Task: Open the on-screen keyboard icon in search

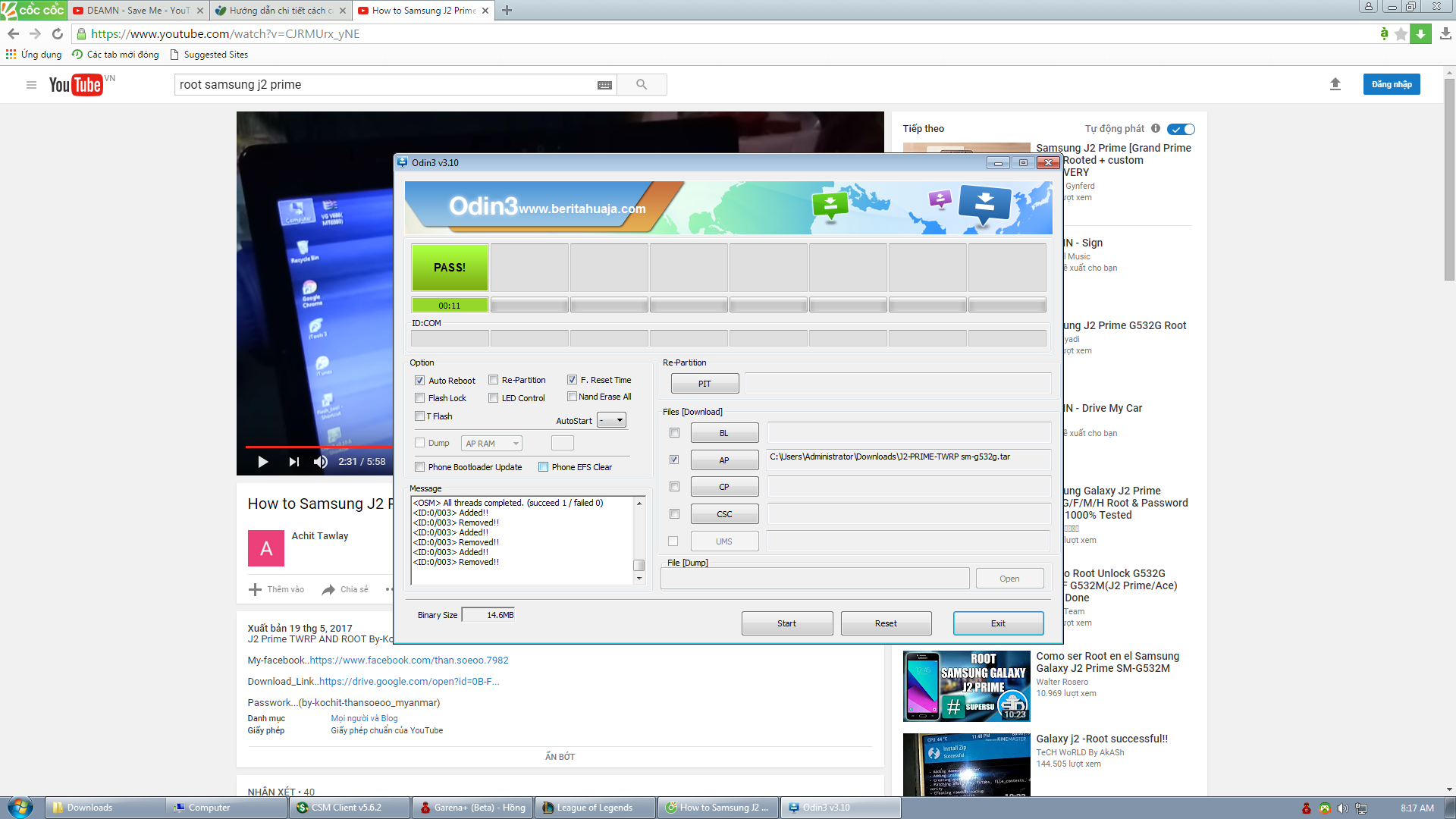Action: [604, 85]
